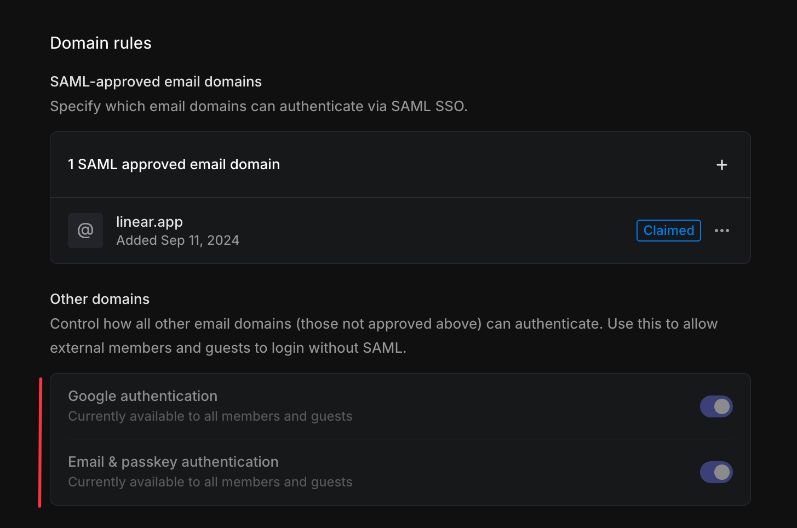The image size is (797, 528).
Task: Click the red vertical highlight bar
Action: click(x=40, y=440)
